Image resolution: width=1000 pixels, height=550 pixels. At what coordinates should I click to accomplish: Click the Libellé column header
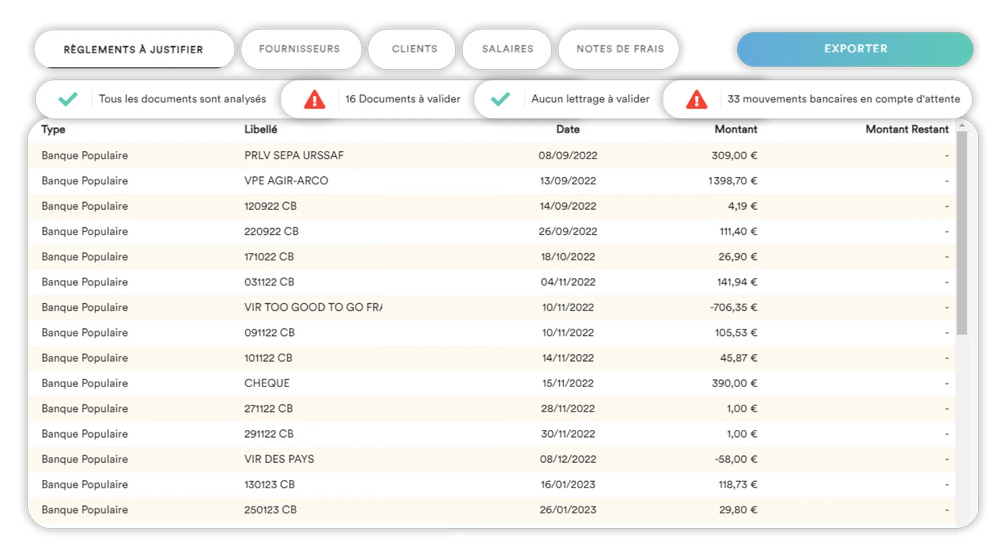coord(261,129)
